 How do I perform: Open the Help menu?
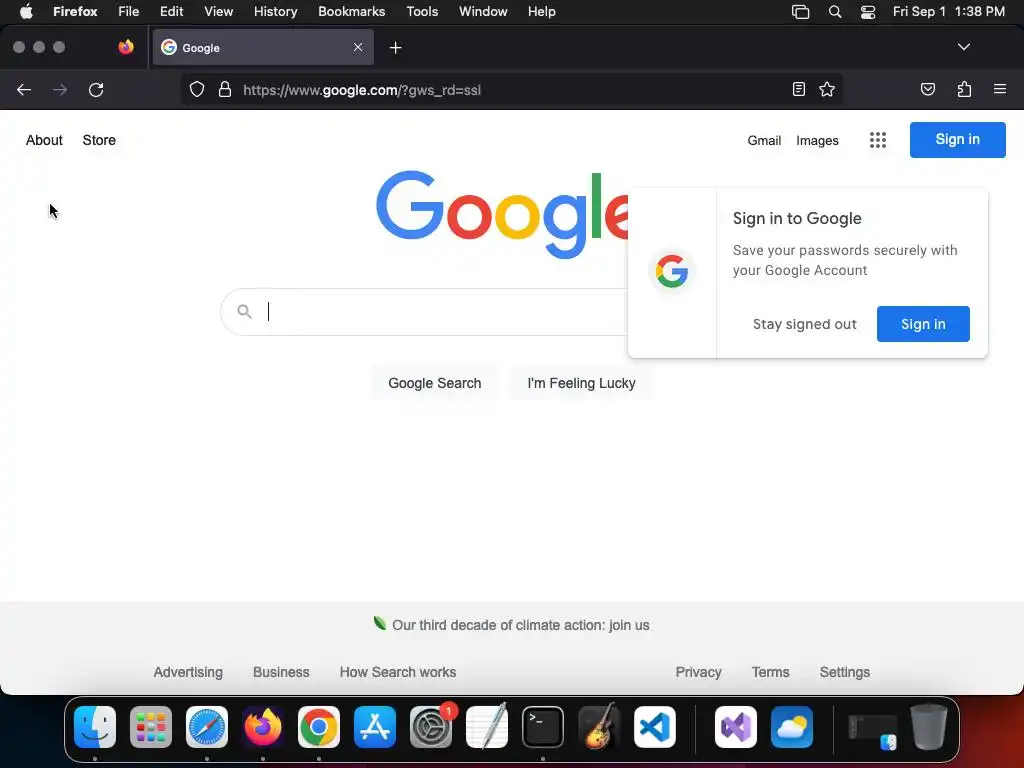coord(541,11)
